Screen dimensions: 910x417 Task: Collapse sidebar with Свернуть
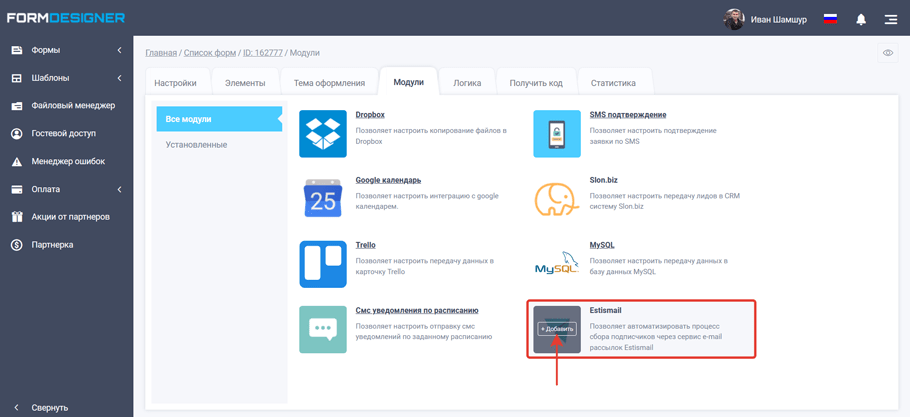(49, 407)
